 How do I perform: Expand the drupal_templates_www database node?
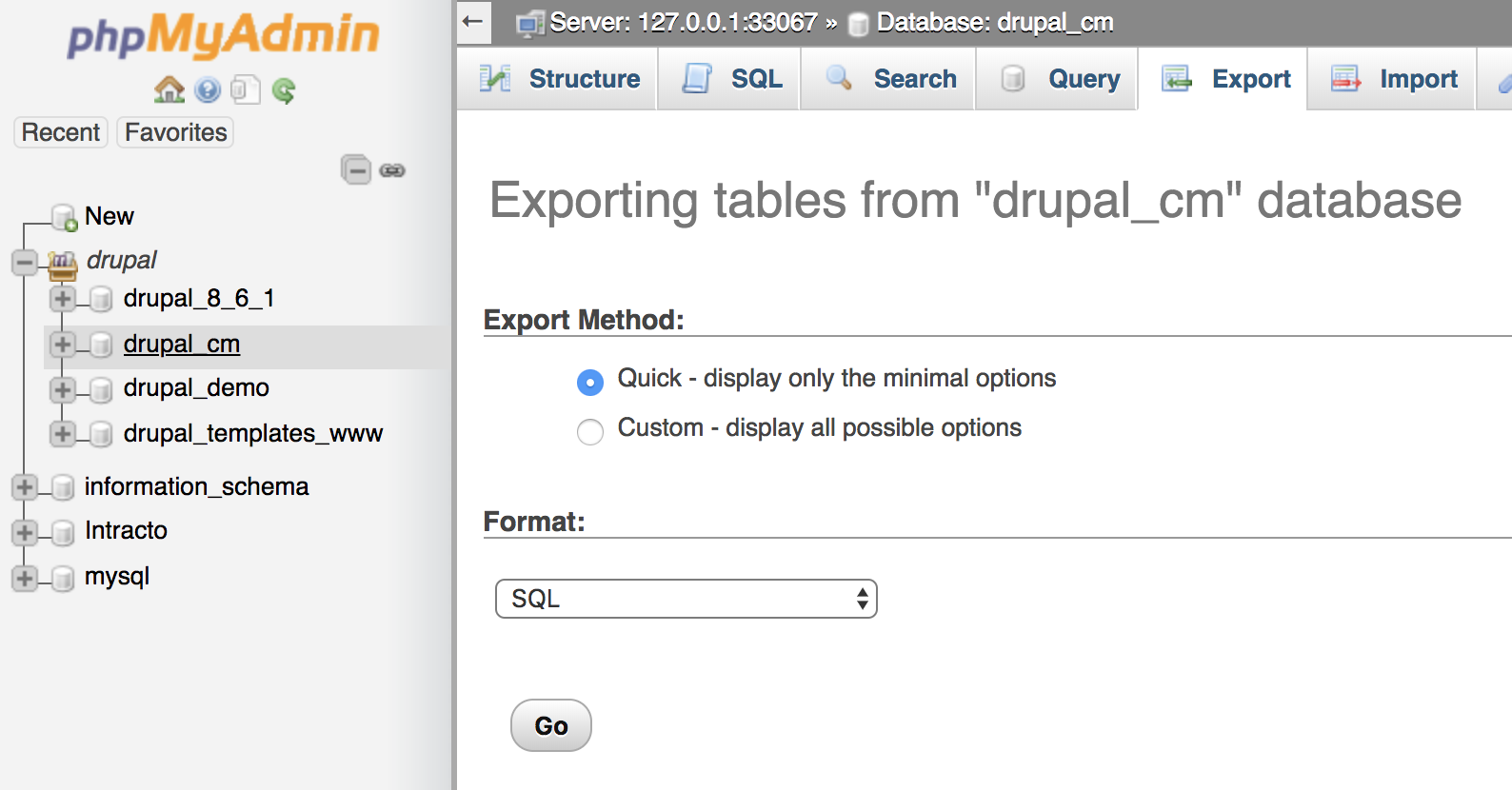click(63, 433)
